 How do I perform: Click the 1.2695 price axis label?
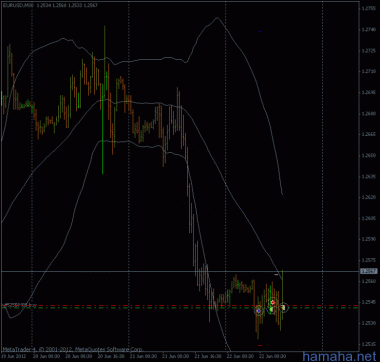point(368,93)
